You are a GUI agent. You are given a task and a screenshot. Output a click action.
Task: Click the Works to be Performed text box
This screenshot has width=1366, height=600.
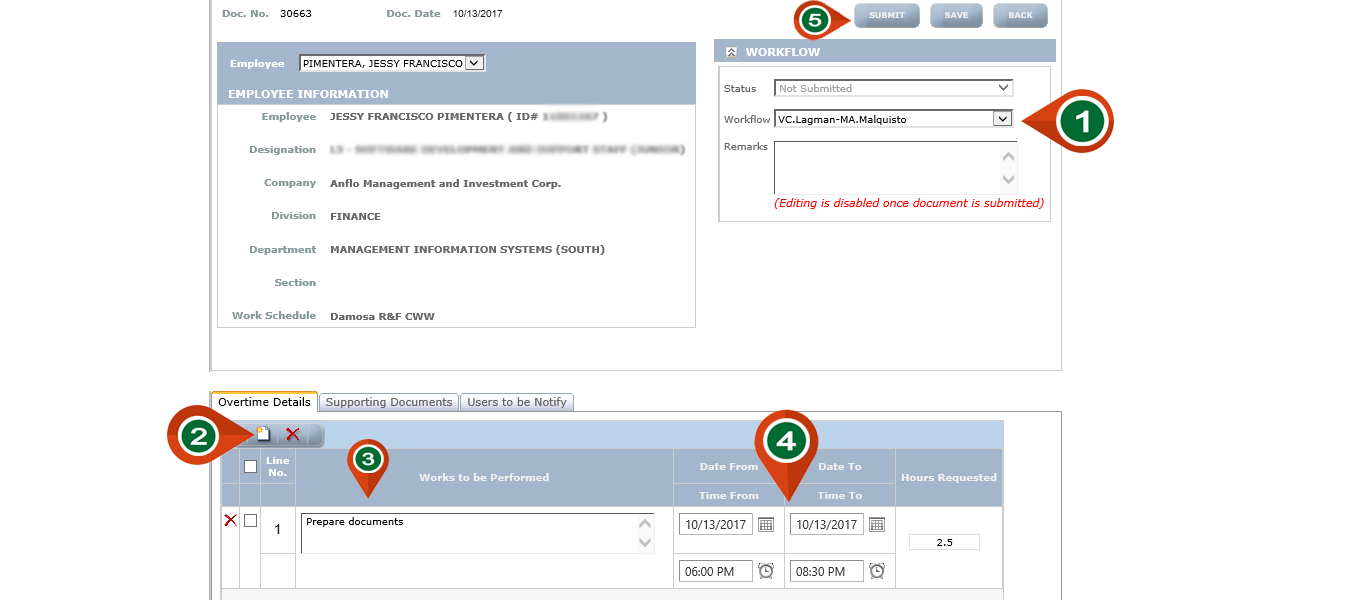click(470, 533)
